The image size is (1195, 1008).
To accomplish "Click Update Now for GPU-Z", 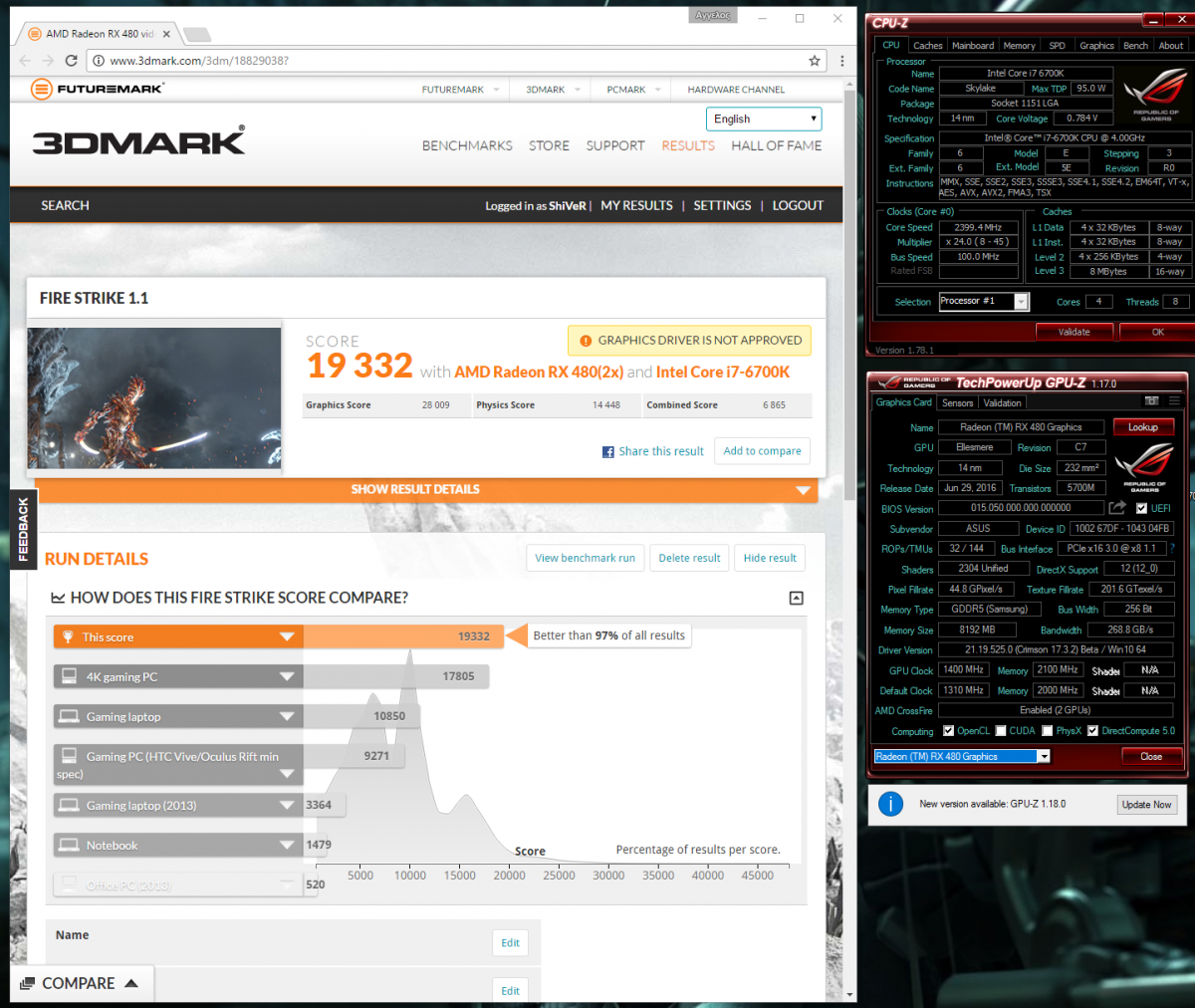I will coord(1147,805).
